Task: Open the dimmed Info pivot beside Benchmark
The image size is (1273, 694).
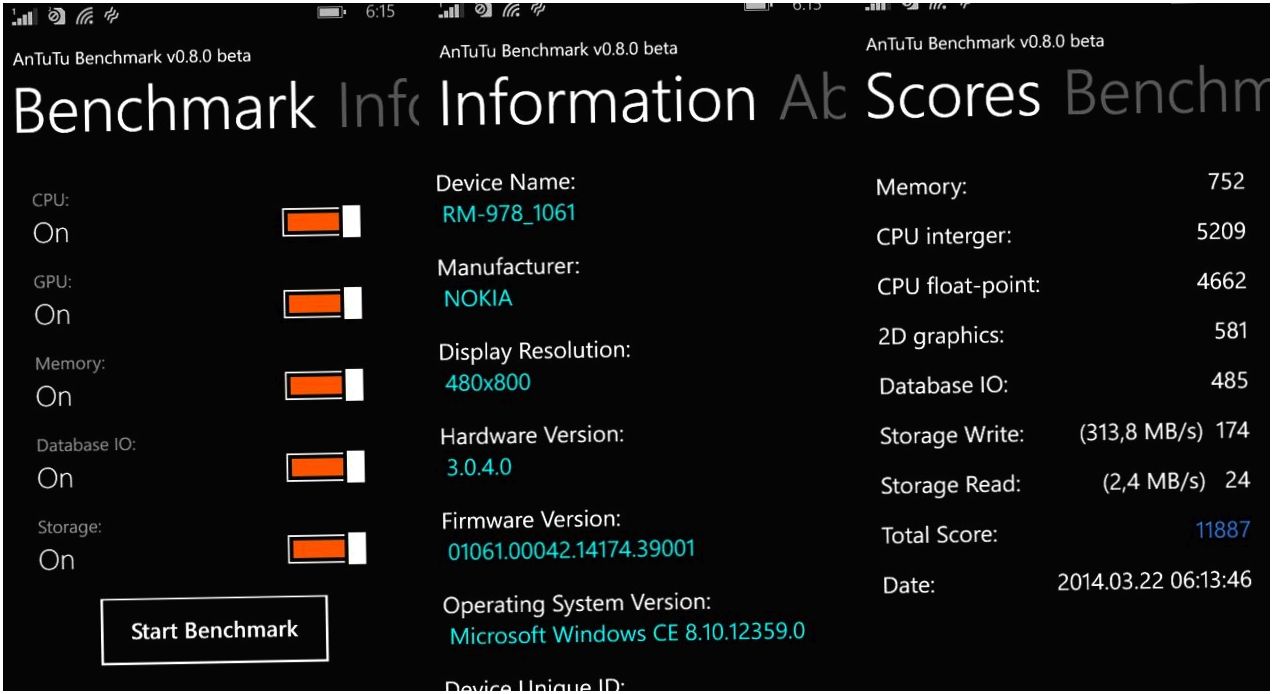Action: [x=378, y=108]
